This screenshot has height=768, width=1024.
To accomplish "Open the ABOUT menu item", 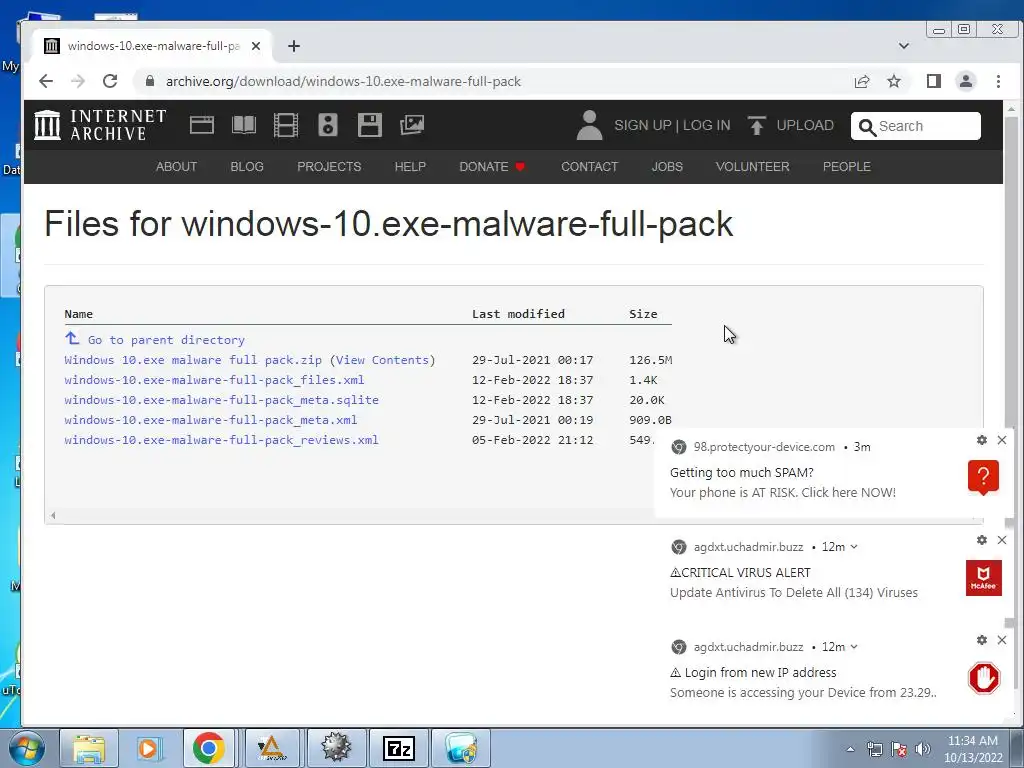I will pyautogui.click(x=176, y=167).
